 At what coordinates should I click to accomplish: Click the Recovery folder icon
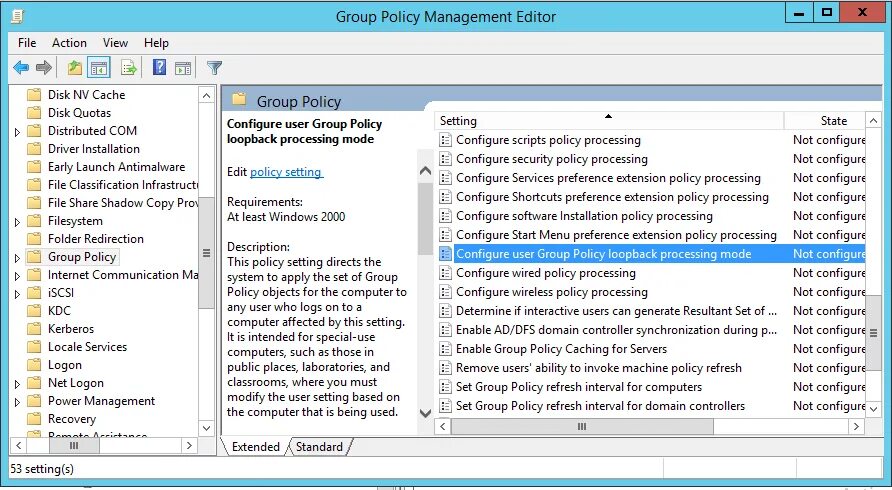pyautogui.click(x=35, y=419)
